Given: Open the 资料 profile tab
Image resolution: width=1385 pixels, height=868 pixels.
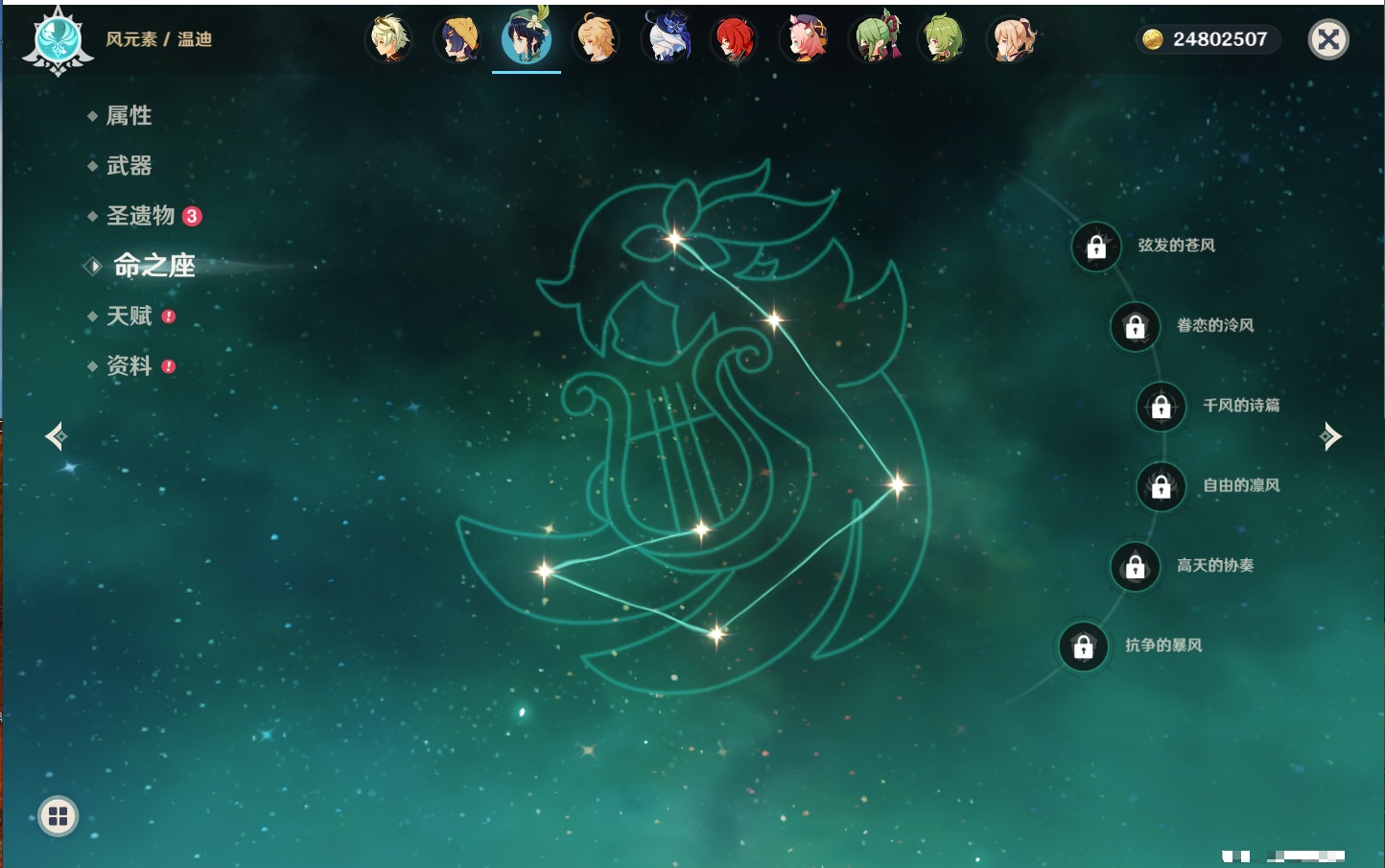Looking at the screenshot, I should tap(130, 365).
